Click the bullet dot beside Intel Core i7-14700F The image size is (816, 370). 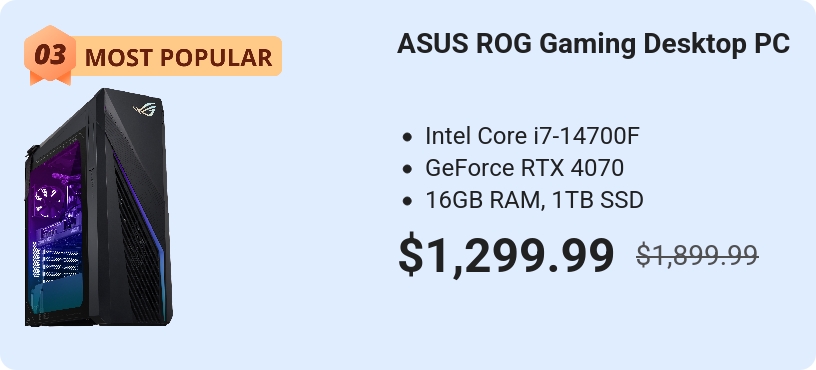click(x=407, y=137)
